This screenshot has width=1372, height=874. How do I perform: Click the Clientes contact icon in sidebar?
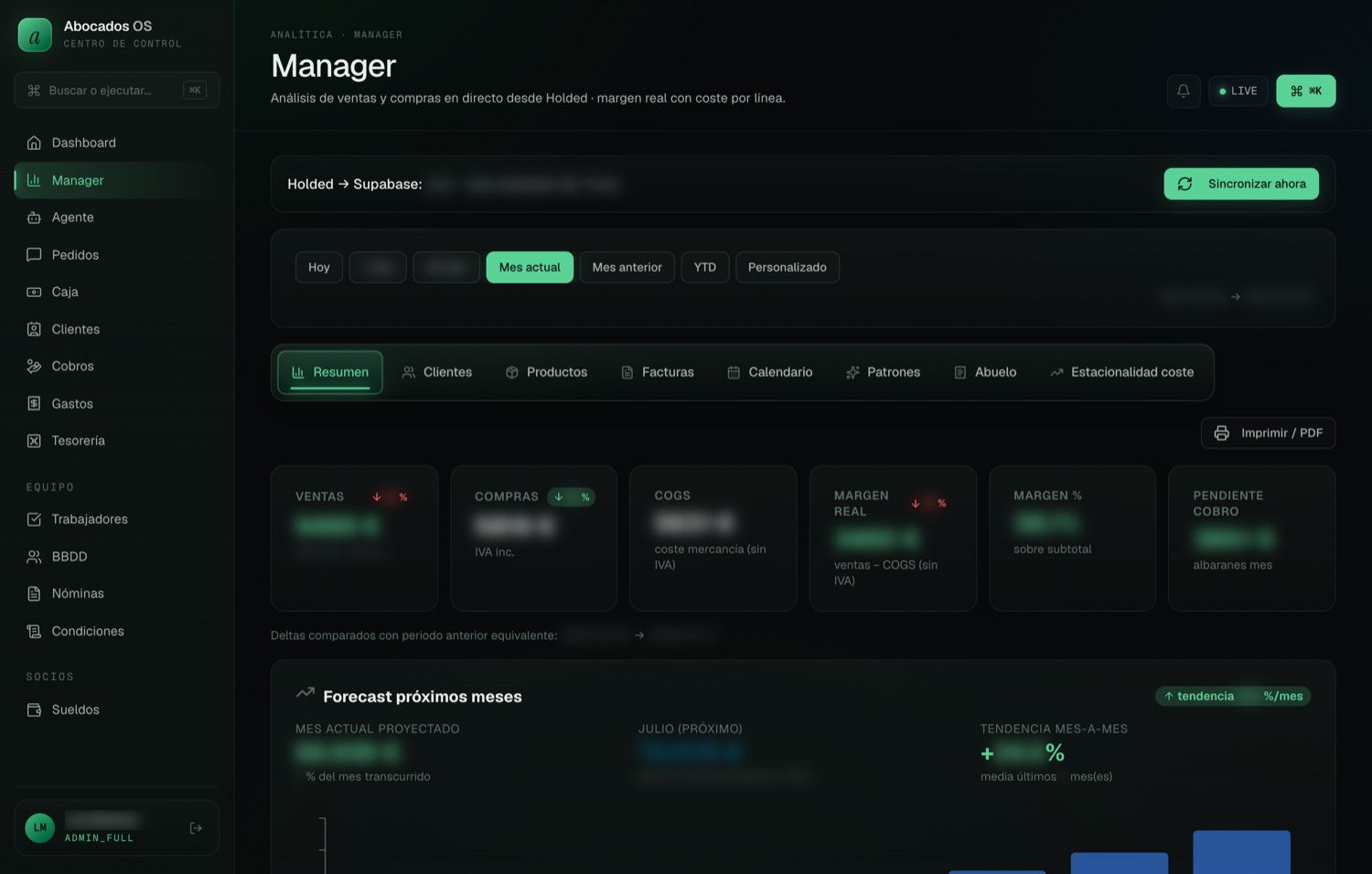tap(34, 329)
